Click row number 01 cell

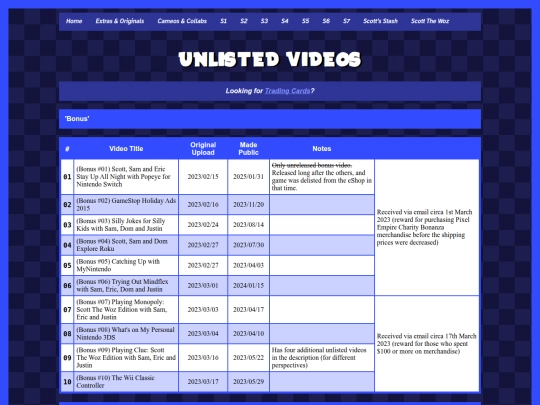[67, 177]
